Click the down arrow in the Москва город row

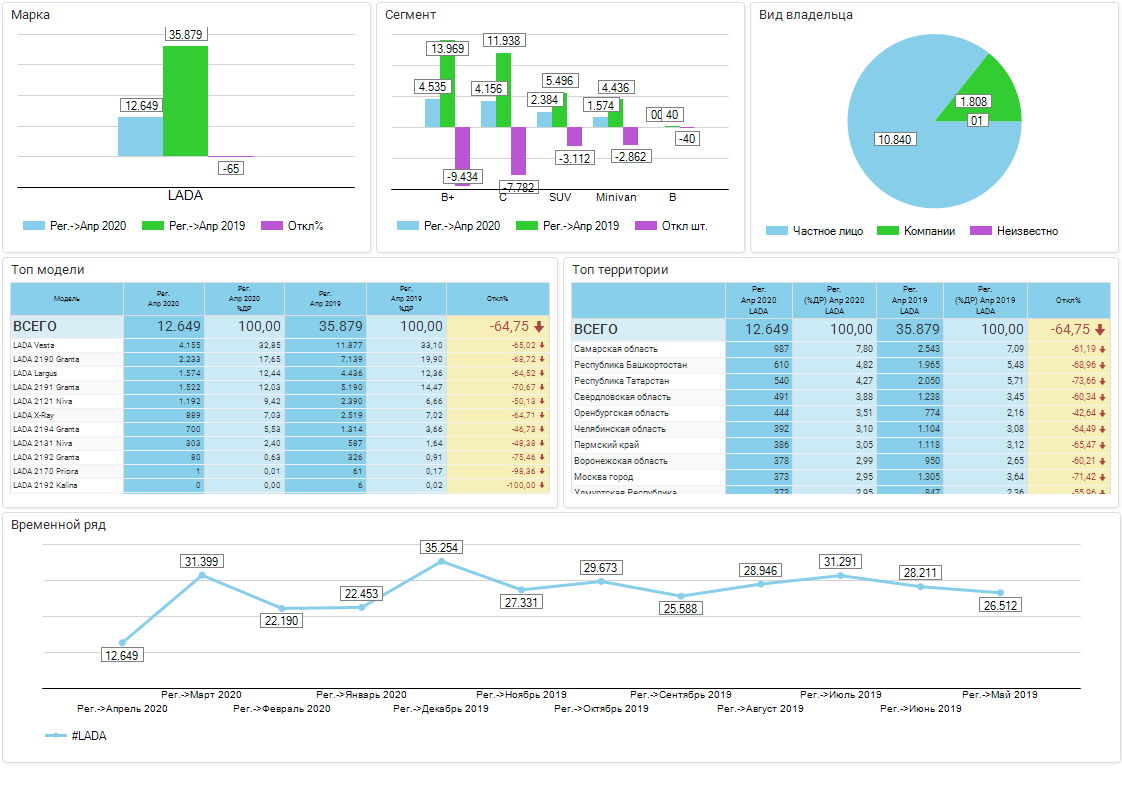pos(1103,477)
